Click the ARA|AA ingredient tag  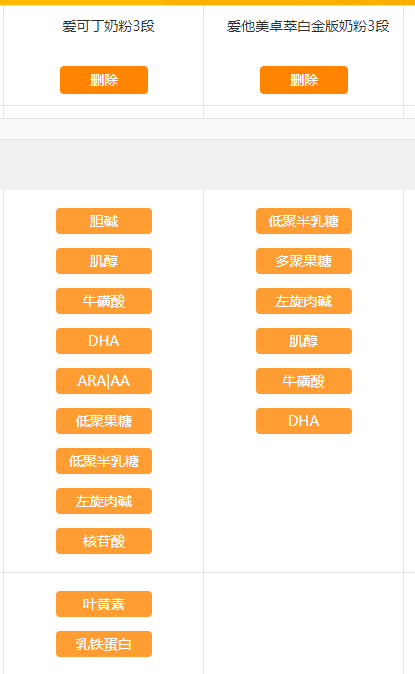[104, 381]
